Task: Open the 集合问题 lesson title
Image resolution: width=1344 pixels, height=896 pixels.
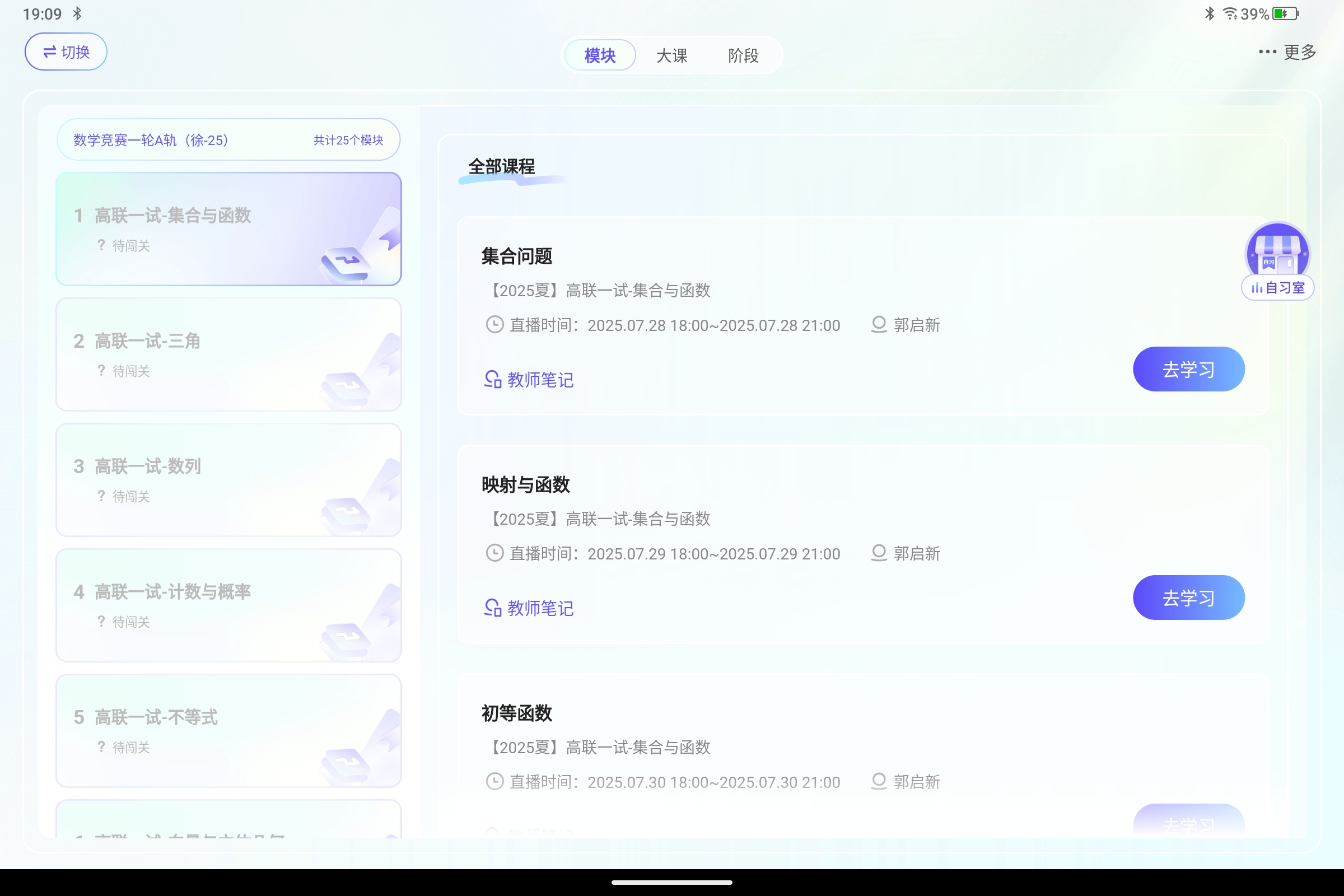Action: tap(516, 256)
